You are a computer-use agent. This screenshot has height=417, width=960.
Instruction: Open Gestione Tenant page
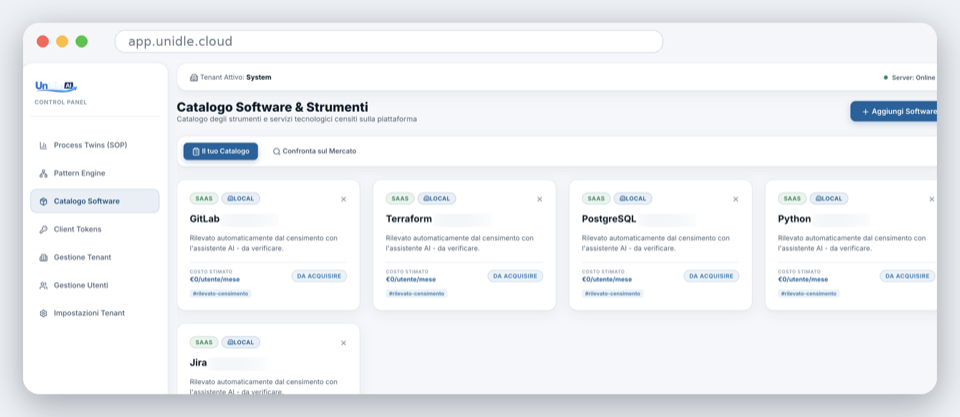(x=95, y=257)
